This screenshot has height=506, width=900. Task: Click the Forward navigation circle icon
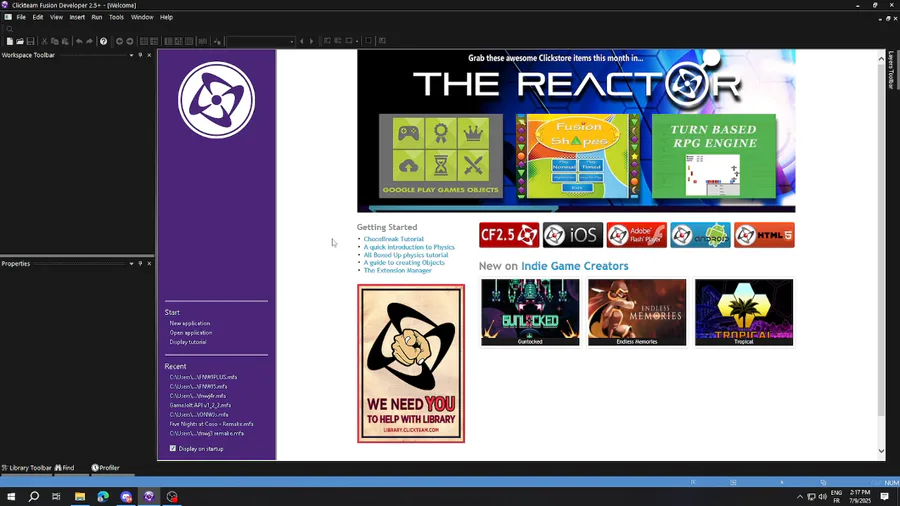(130, 41)
